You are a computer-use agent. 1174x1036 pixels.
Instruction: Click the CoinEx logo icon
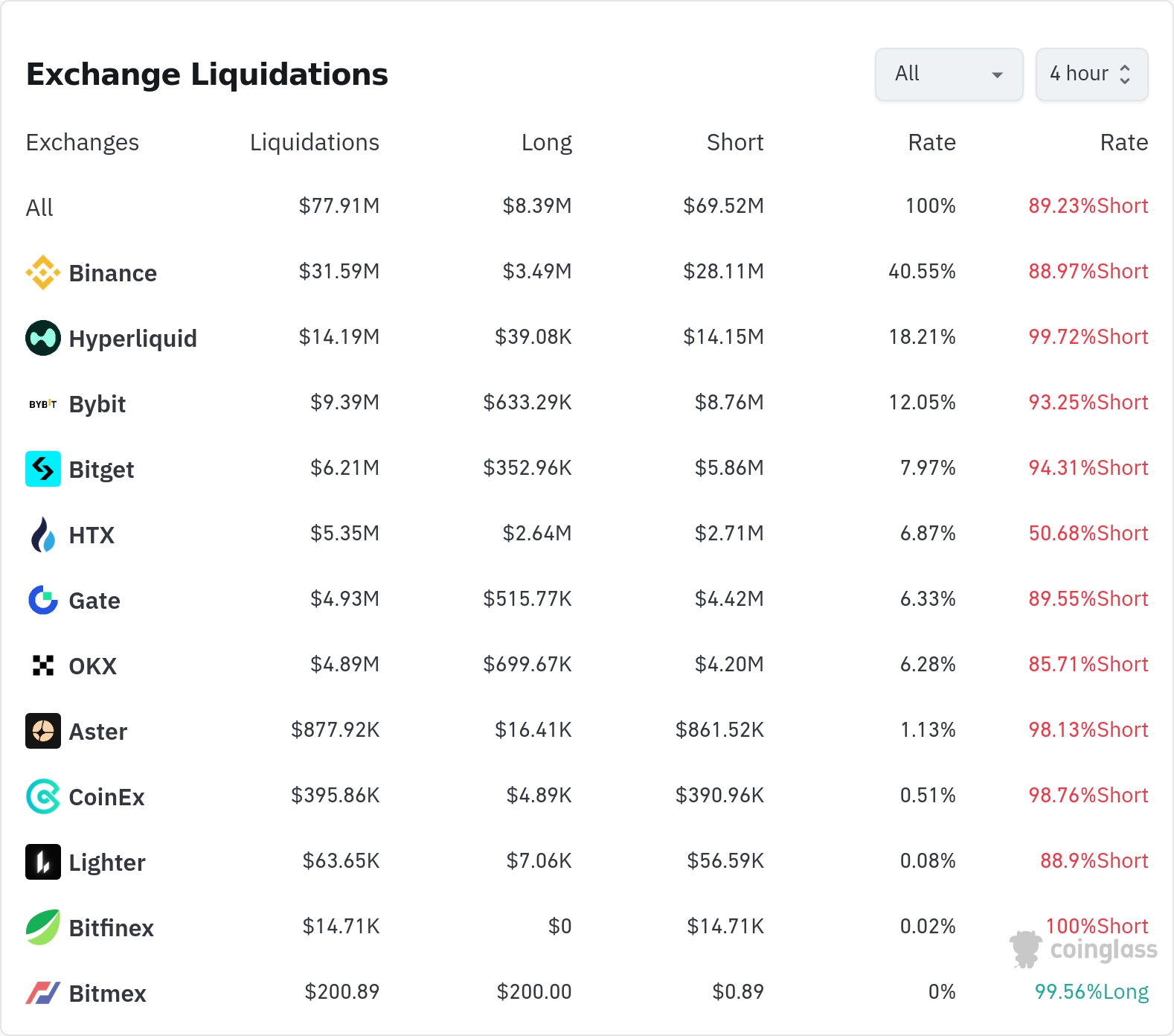[43, 796]
